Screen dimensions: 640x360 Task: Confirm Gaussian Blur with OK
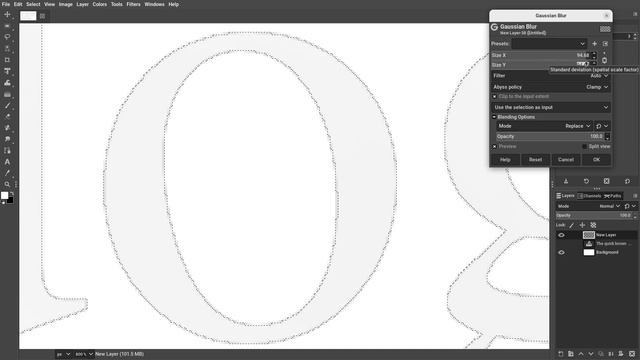(596, 160)
